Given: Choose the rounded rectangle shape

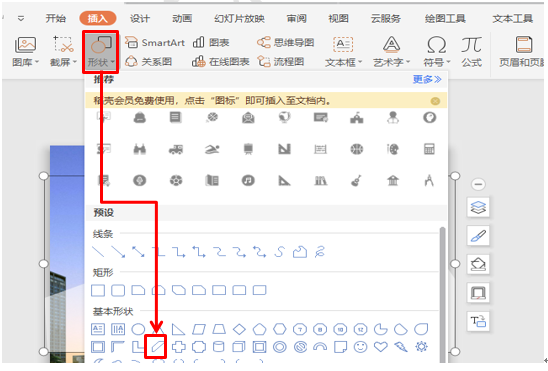Looking at the screenshot, I should (x=118, y=291).
